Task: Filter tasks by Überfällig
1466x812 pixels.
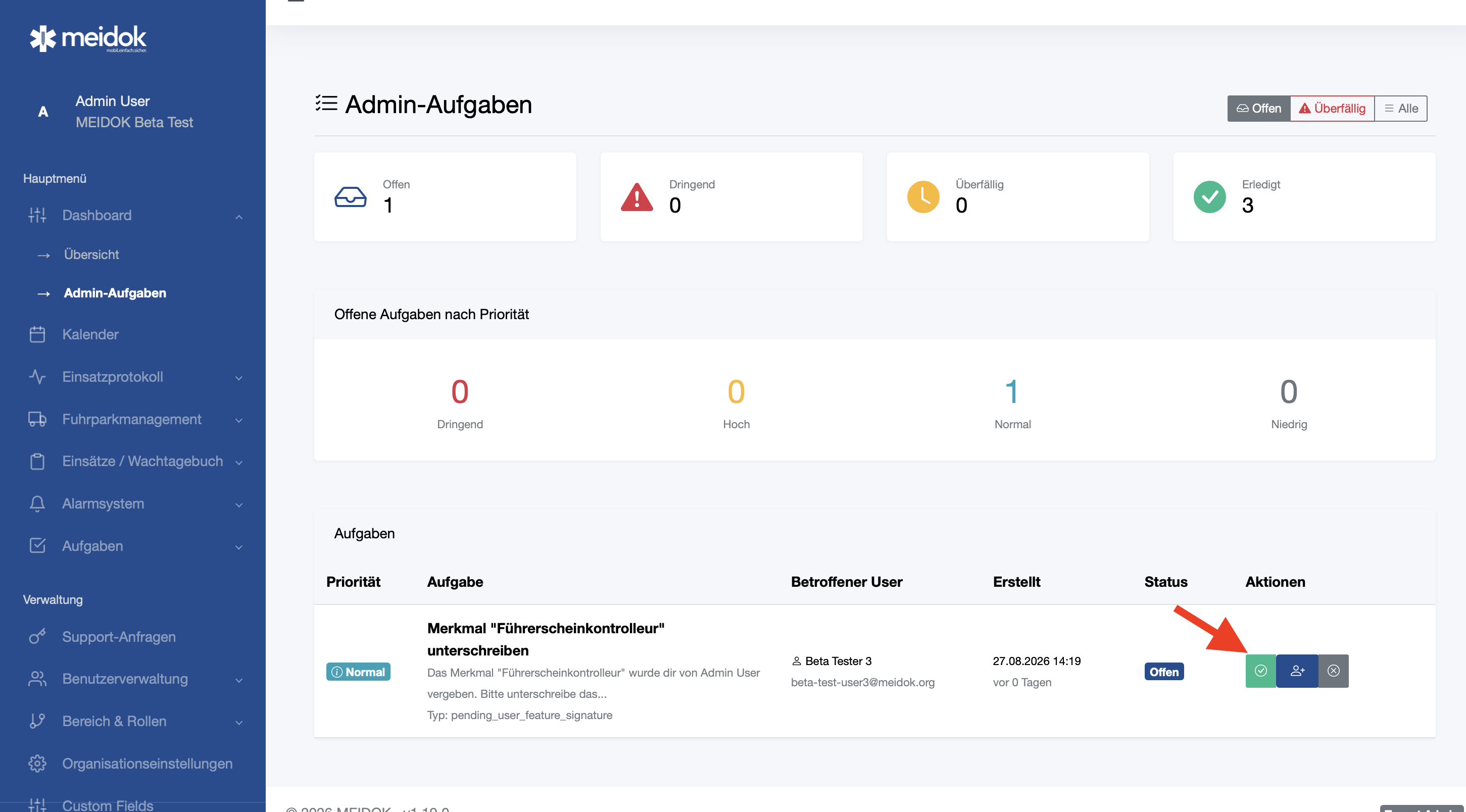Action: click(1332, 108)
